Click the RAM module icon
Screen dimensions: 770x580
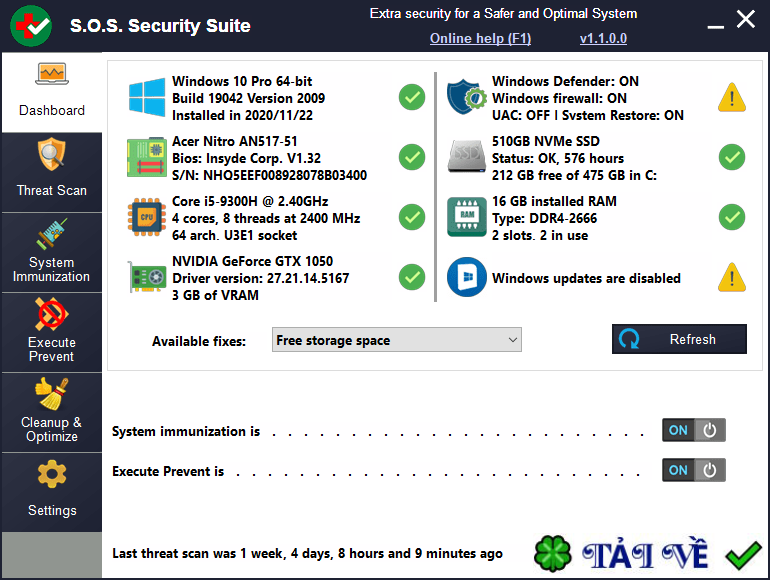tap(466, 217)
